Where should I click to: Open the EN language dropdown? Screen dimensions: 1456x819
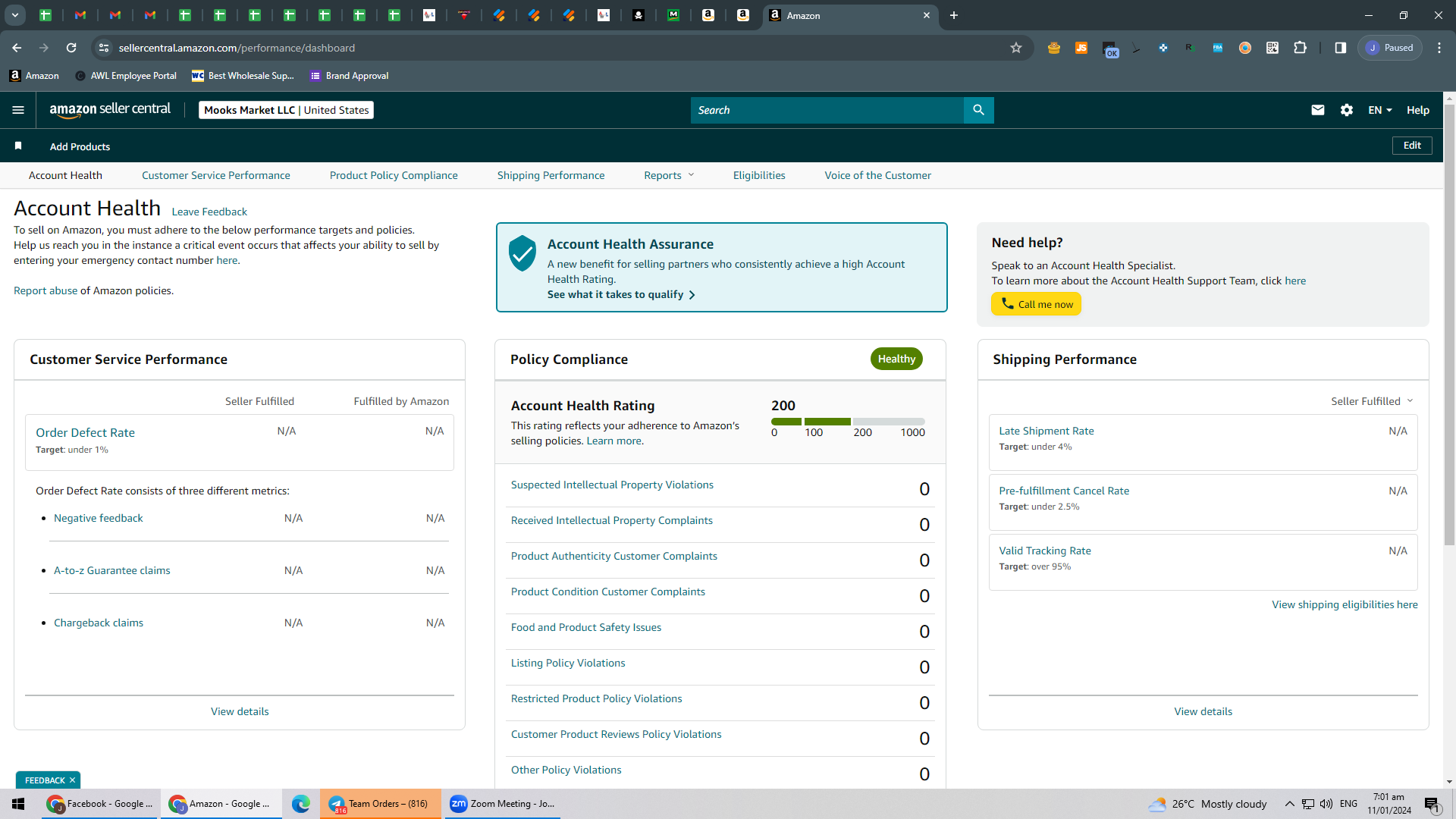click(x=1380, y=110)
